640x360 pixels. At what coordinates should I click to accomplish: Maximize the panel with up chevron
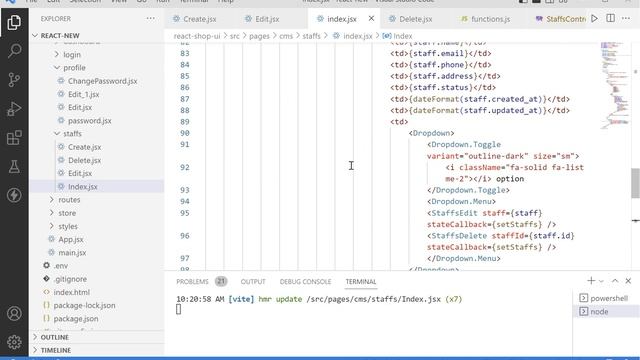[615, 281]
